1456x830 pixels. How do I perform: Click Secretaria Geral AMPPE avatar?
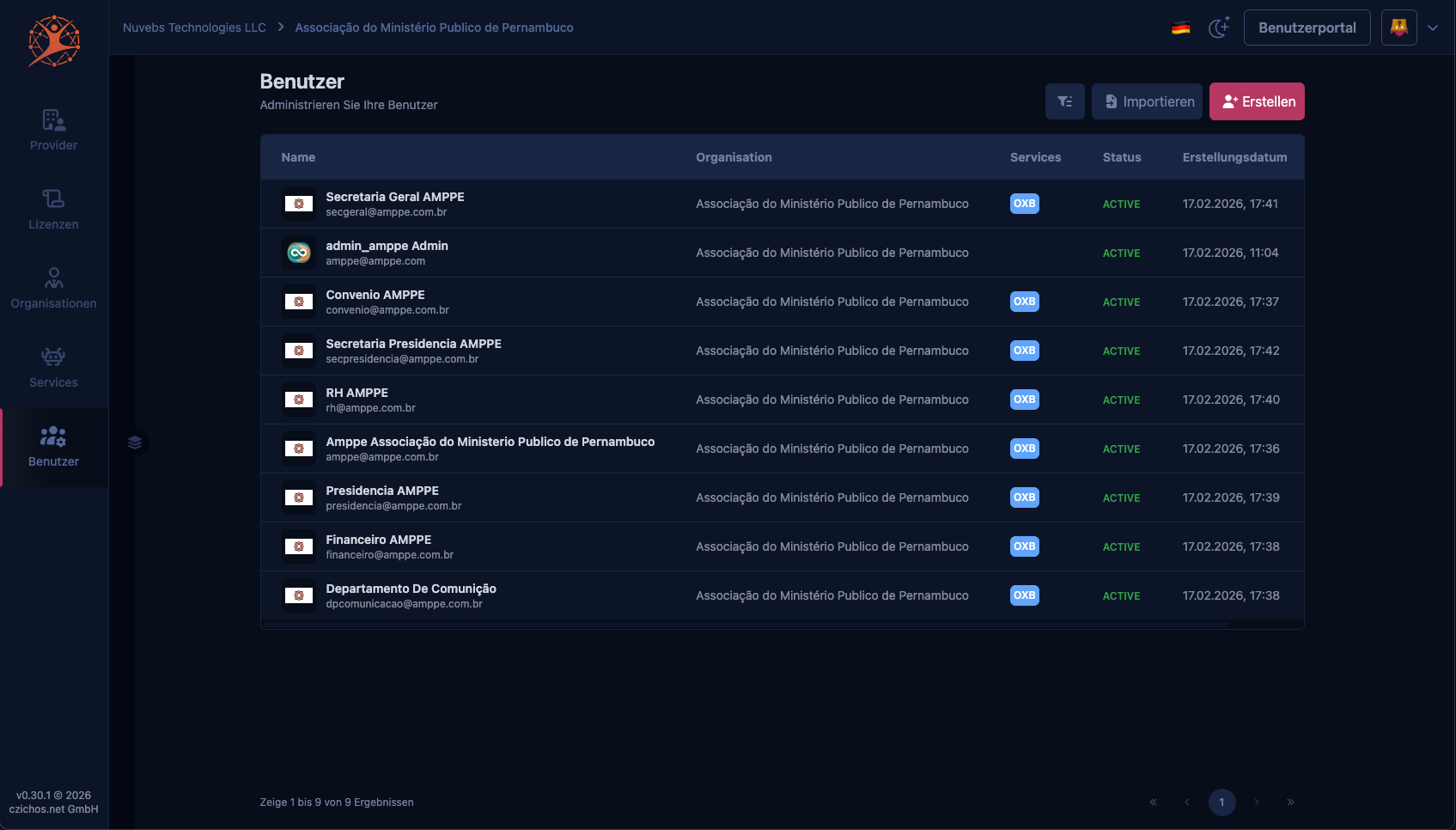(299, 204)
